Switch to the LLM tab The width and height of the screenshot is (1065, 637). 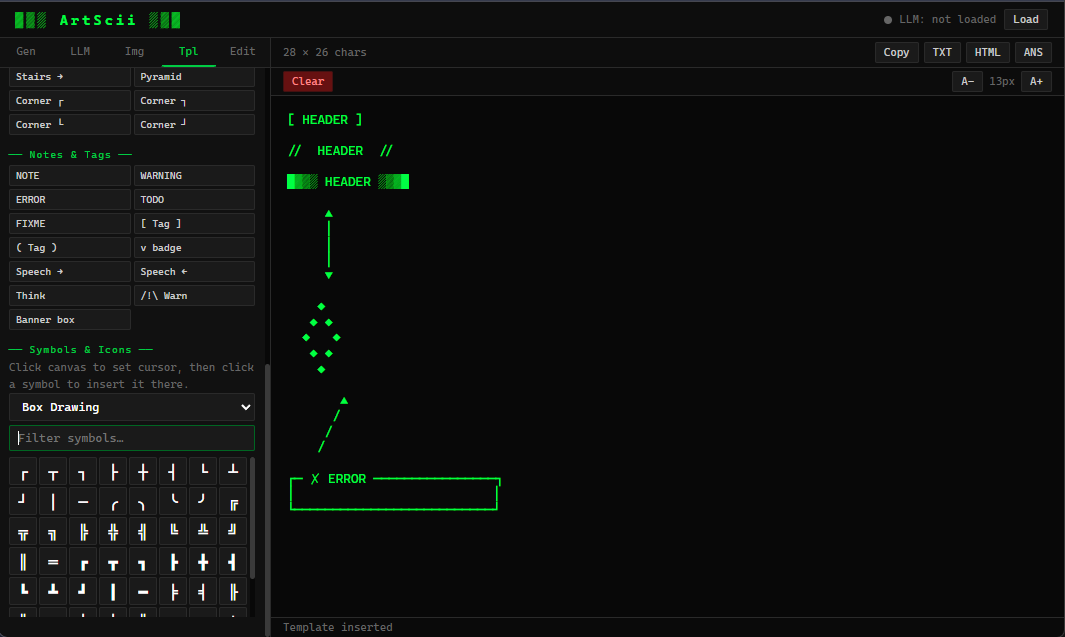pyautogui.click(x=80, y=52)
